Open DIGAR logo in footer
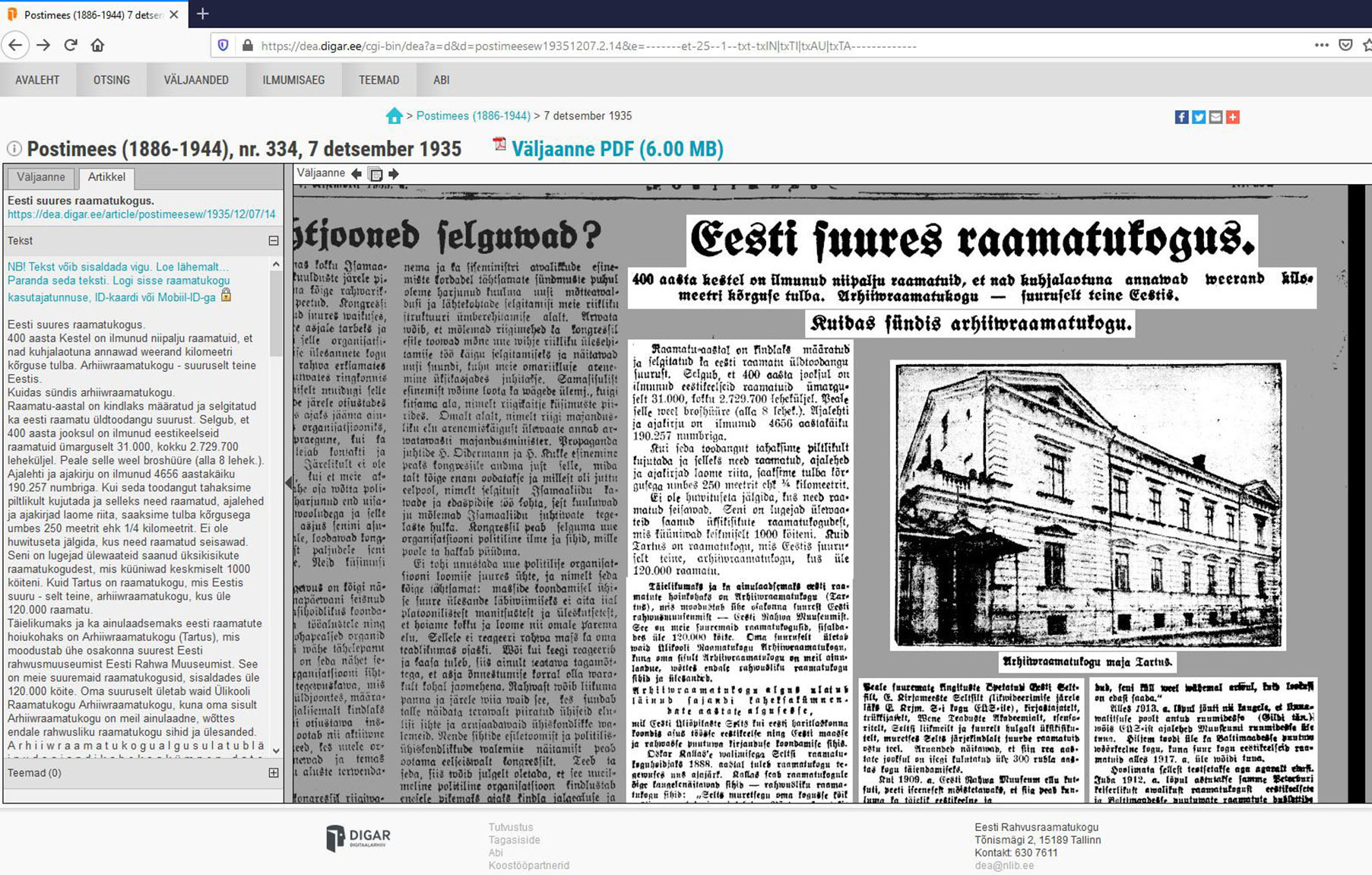Viewport: 1372px width, 875px height. pyautogui.click(x=358, y=839)
